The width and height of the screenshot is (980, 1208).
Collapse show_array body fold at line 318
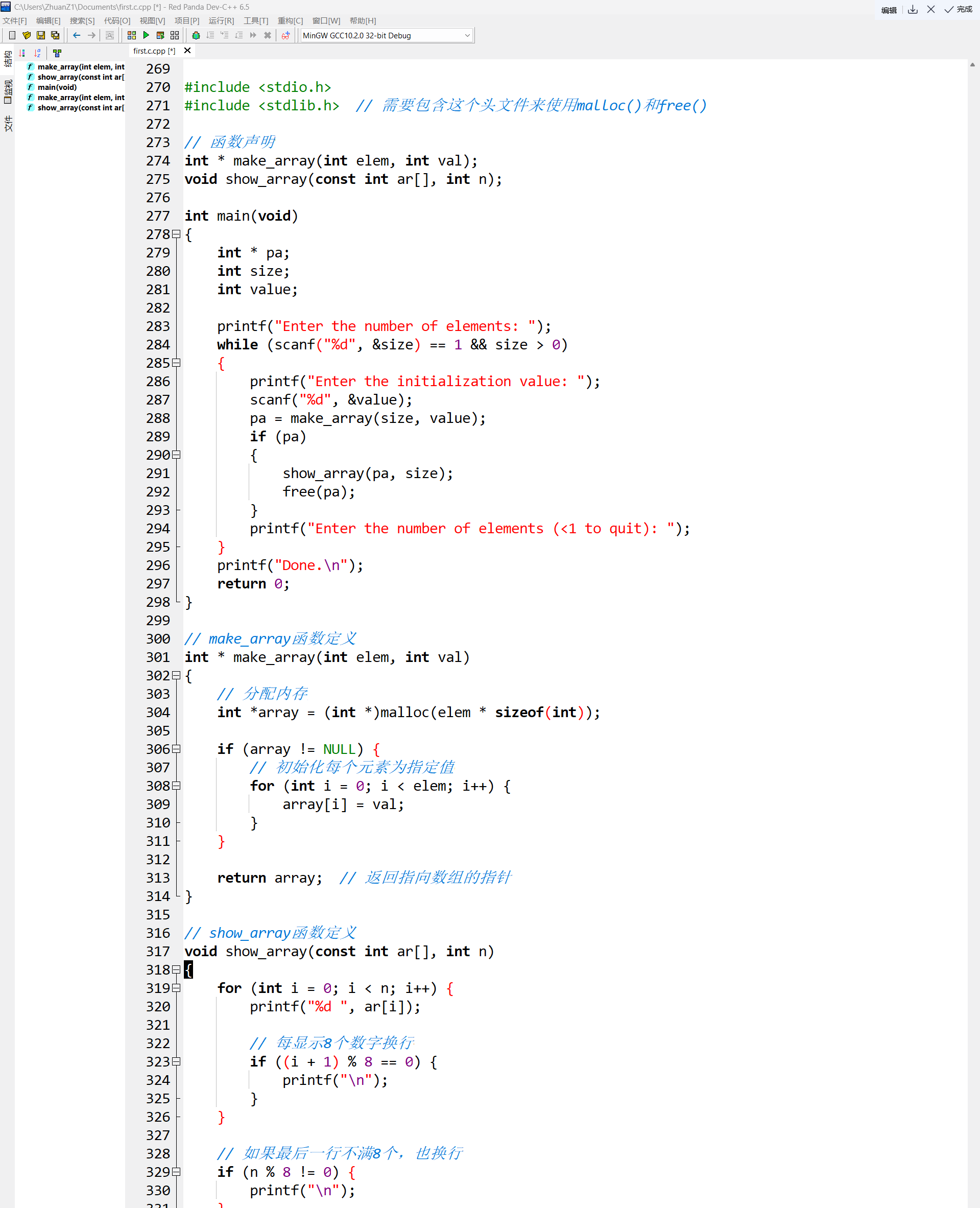click(177, 969)
